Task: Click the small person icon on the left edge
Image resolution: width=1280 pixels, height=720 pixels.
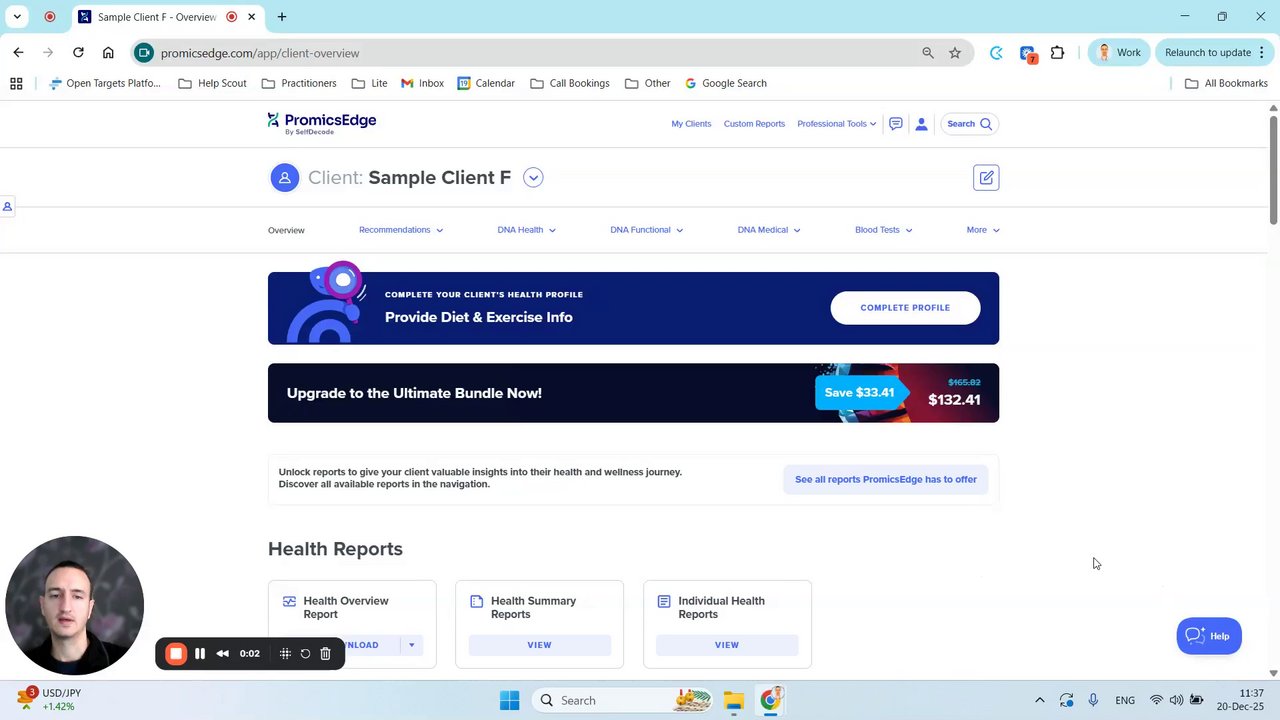Action: coord(7,207)
